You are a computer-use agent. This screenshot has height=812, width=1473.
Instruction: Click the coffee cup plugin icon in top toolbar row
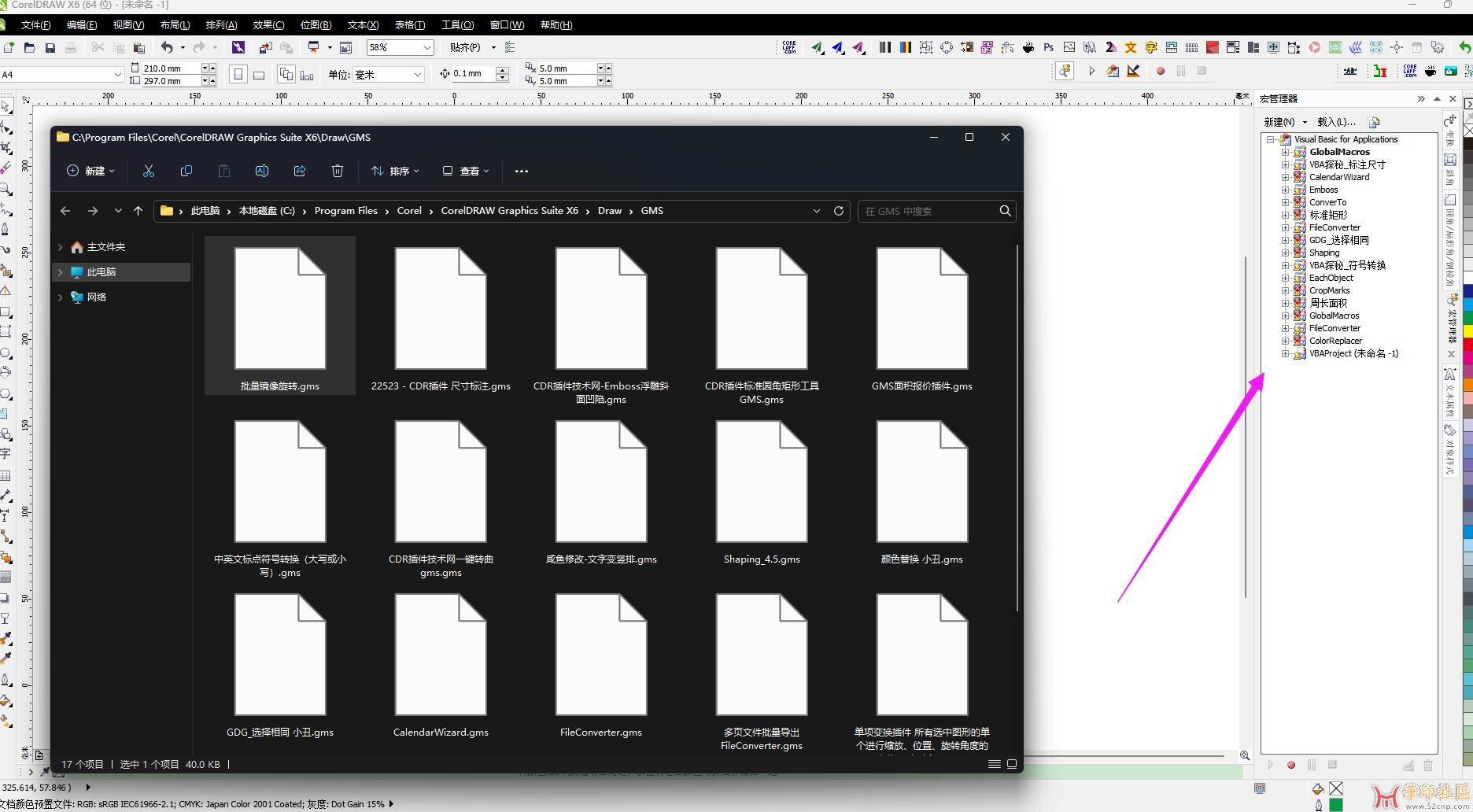point(1028,48)
